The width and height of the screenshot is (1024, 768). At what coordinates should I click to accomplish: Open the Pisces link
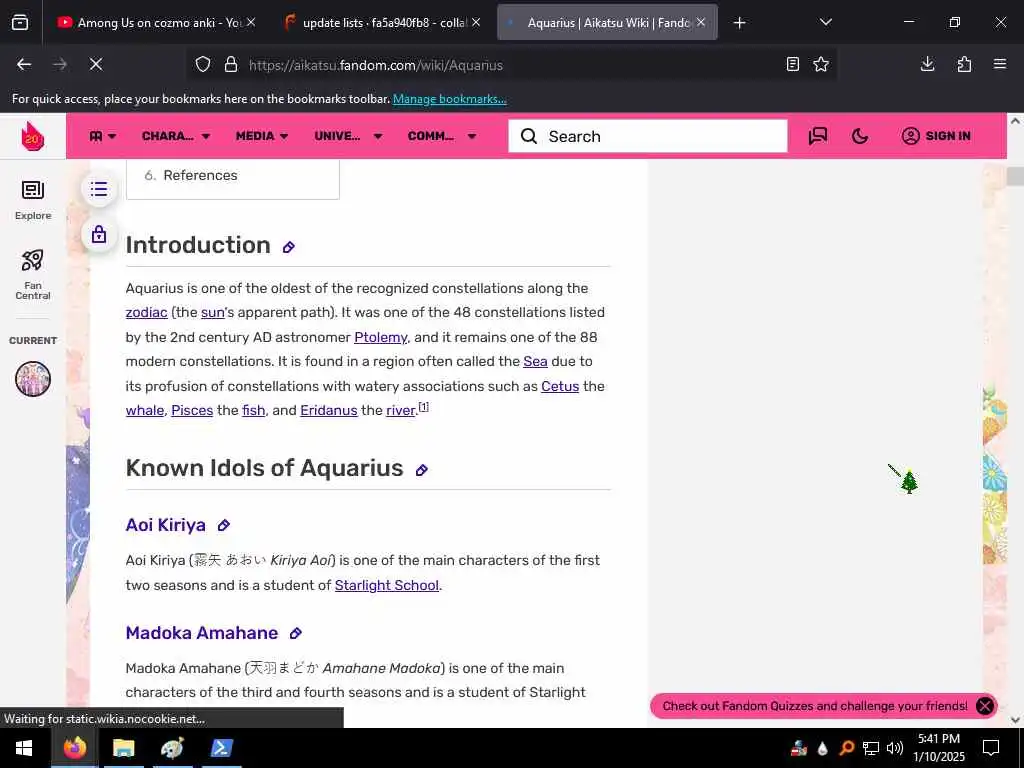tap(192, 411)
